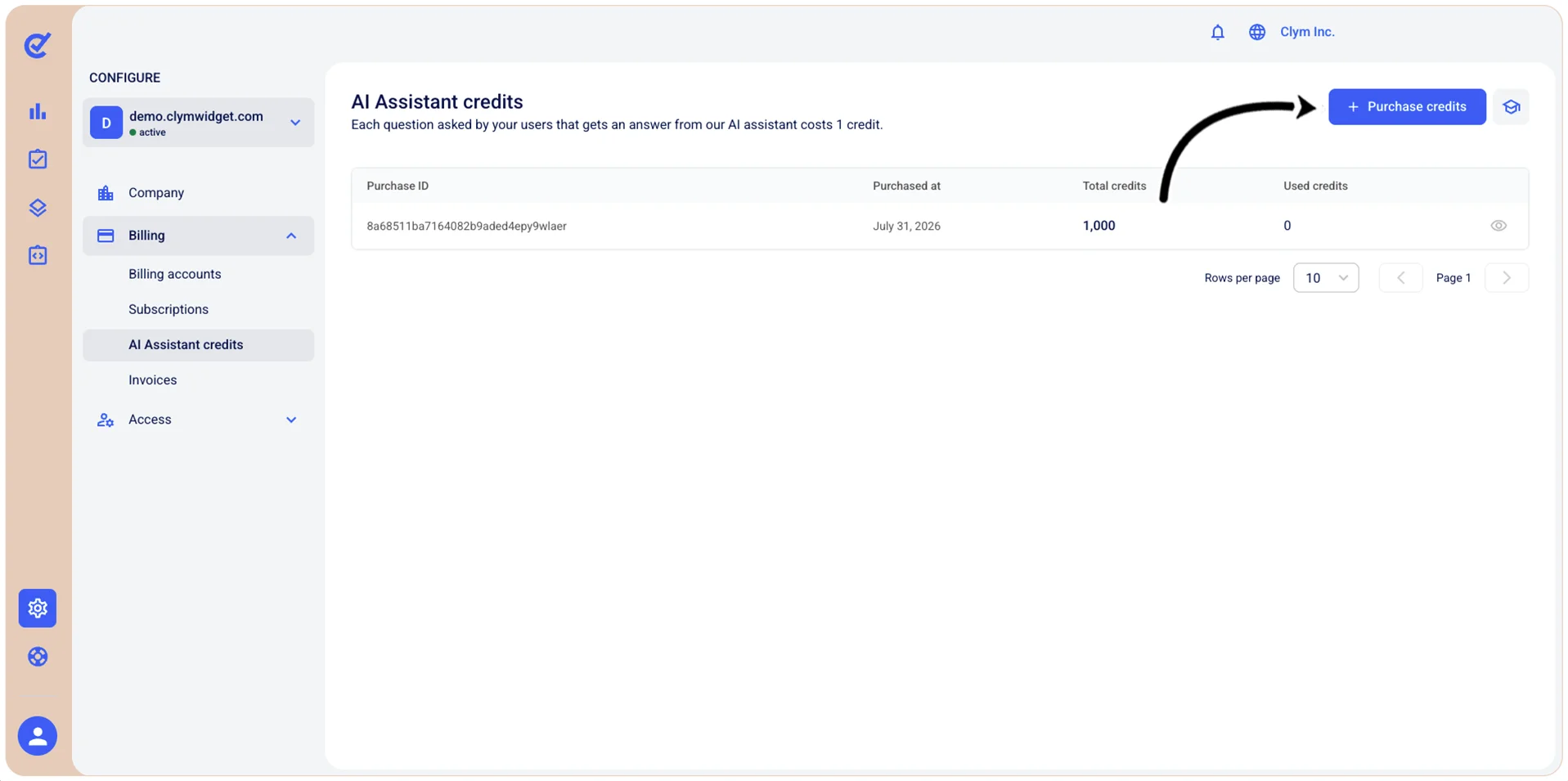Click the Used credits column header
The width and height of the screenshot is (1568, 781).
point(1315,186)
